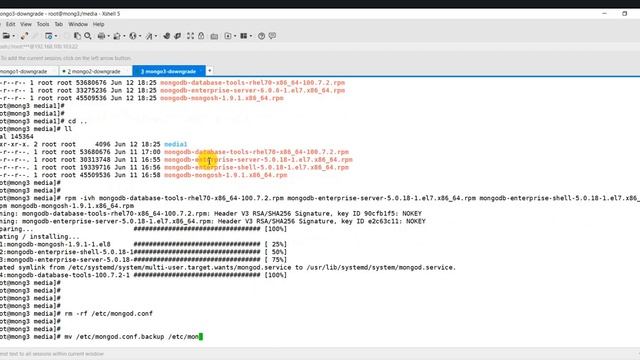Click the script/highlight toolbar icon
Image resolution: width=640 pixels, height=360 pixels.
[x=149, y=36]
